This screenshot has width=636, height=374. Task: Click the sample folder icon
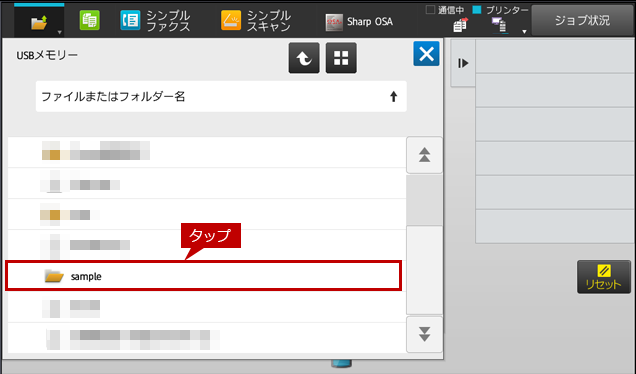pos(54,276)
